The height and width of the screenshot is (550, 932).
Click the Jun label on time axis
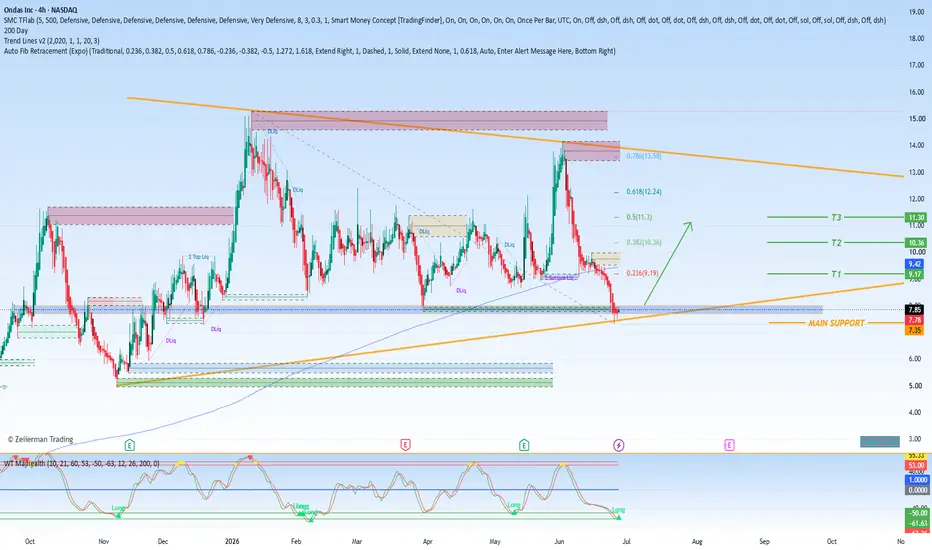(x=559, y=542)
